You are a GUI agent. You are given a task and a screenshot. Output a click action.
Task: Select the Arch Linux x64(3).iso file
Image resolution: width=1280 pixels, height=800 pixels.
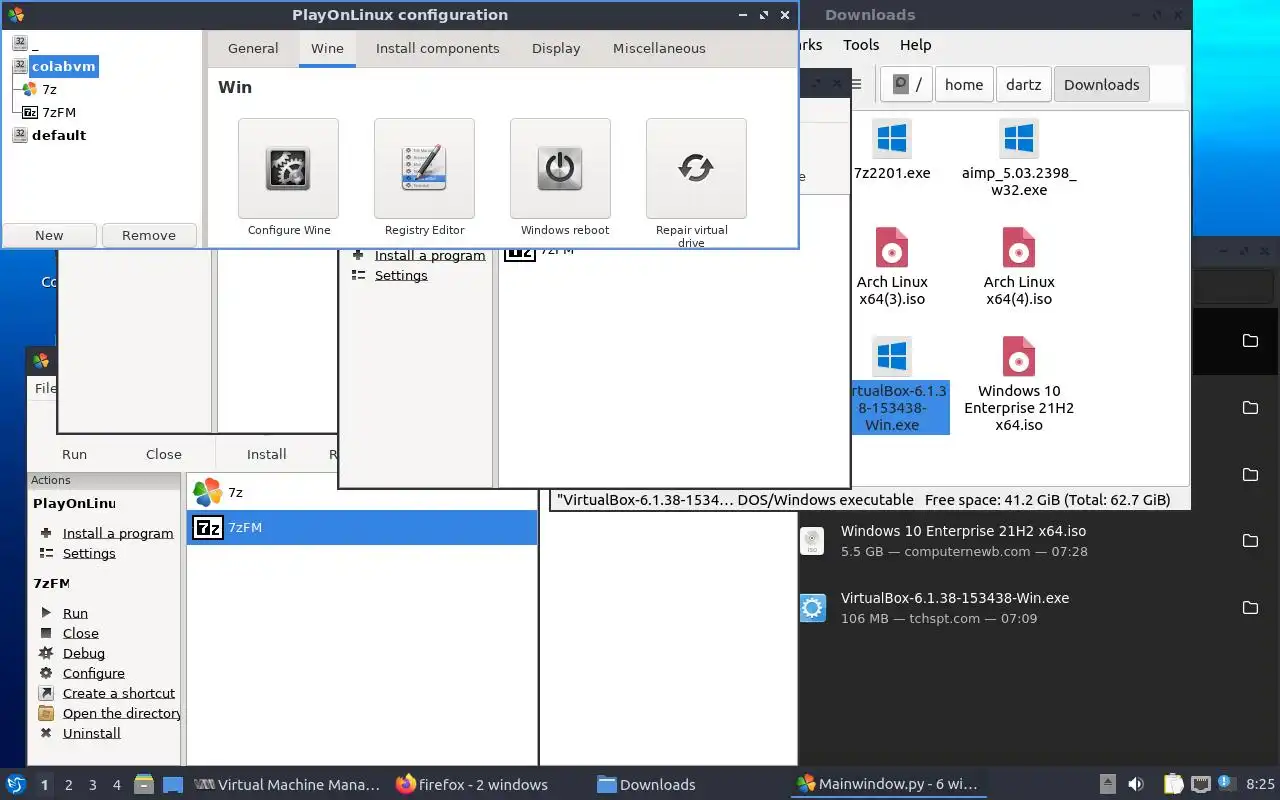(892, 266)
